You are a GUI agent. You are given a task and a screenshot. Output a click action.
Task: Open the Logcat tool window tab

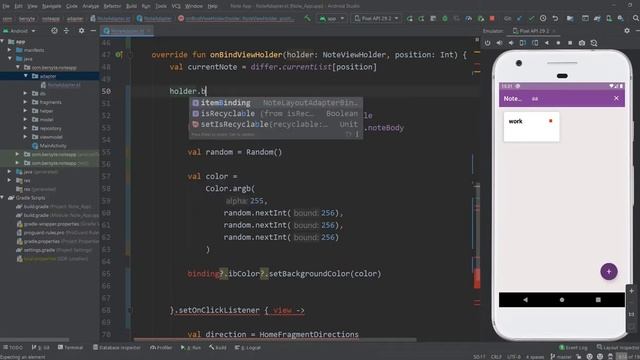click(248, 347)
